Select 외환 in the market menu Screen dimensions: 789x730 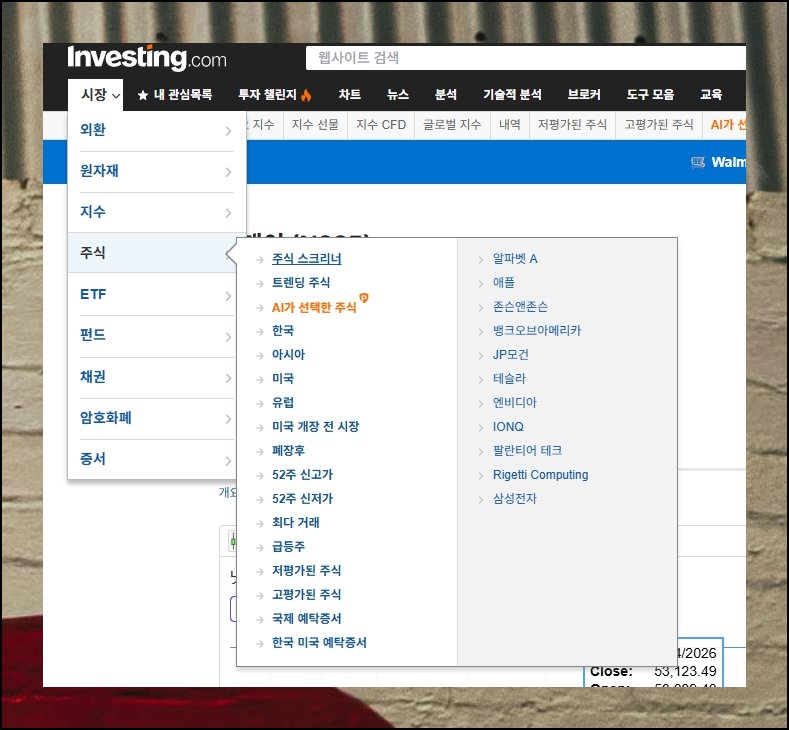click(x=93, y=130)
